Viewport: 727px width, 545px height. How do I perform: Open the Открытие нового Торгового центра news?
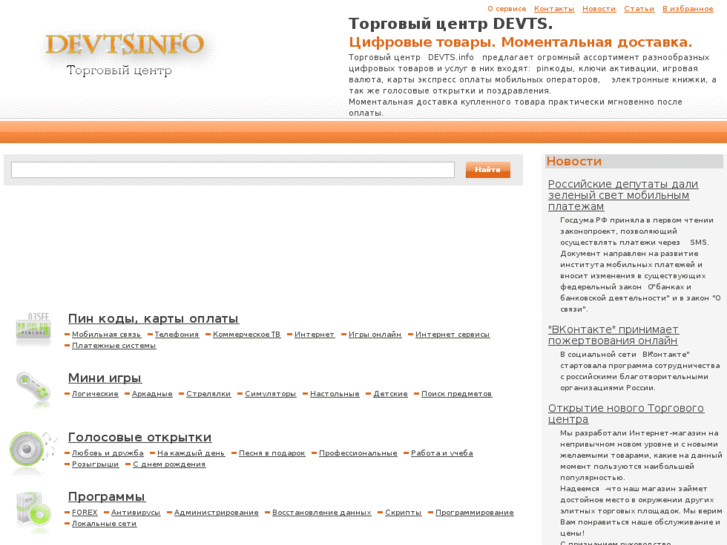point(626,414)
